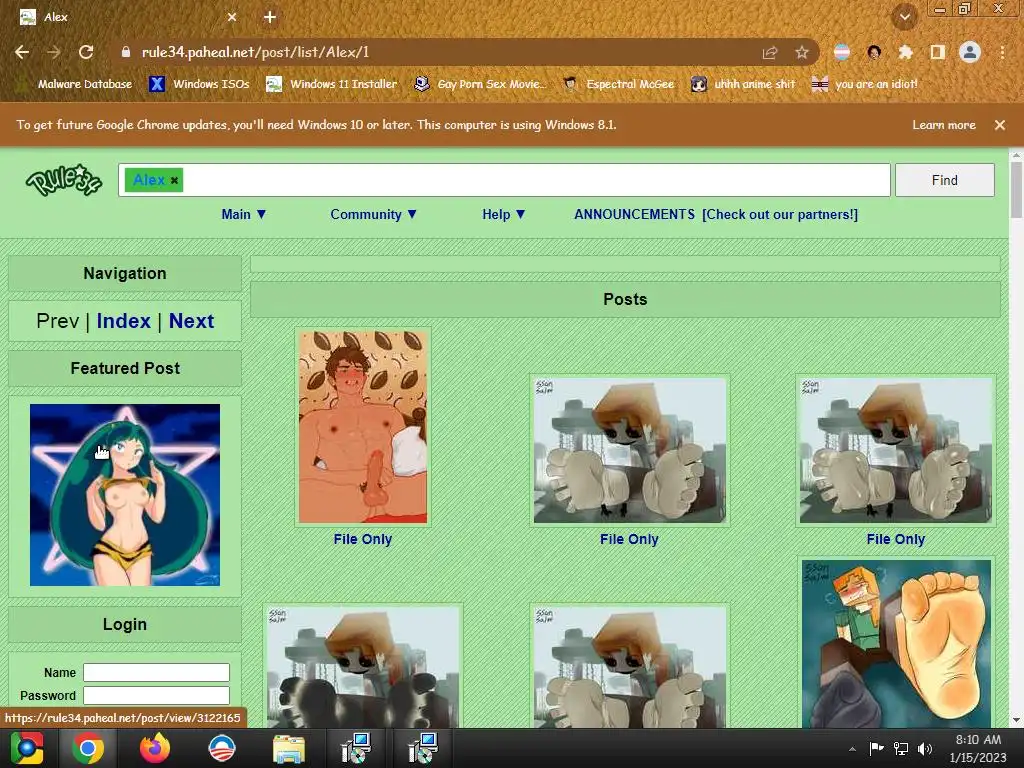Viewport: 1024px width, 768px height.
Task: Open the Chrome profile avatar
Action: click(970, 52)
